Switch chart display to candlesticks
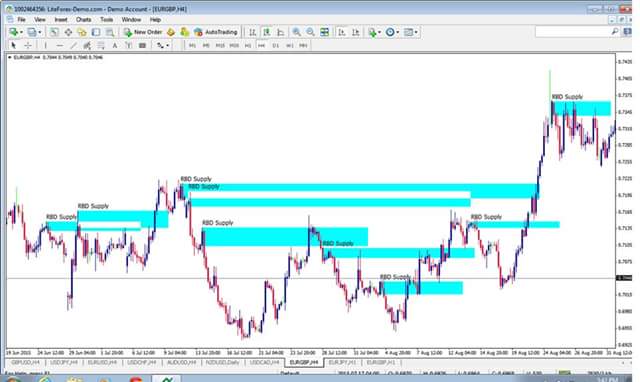The image size is (640, 382). coord(267,32)
